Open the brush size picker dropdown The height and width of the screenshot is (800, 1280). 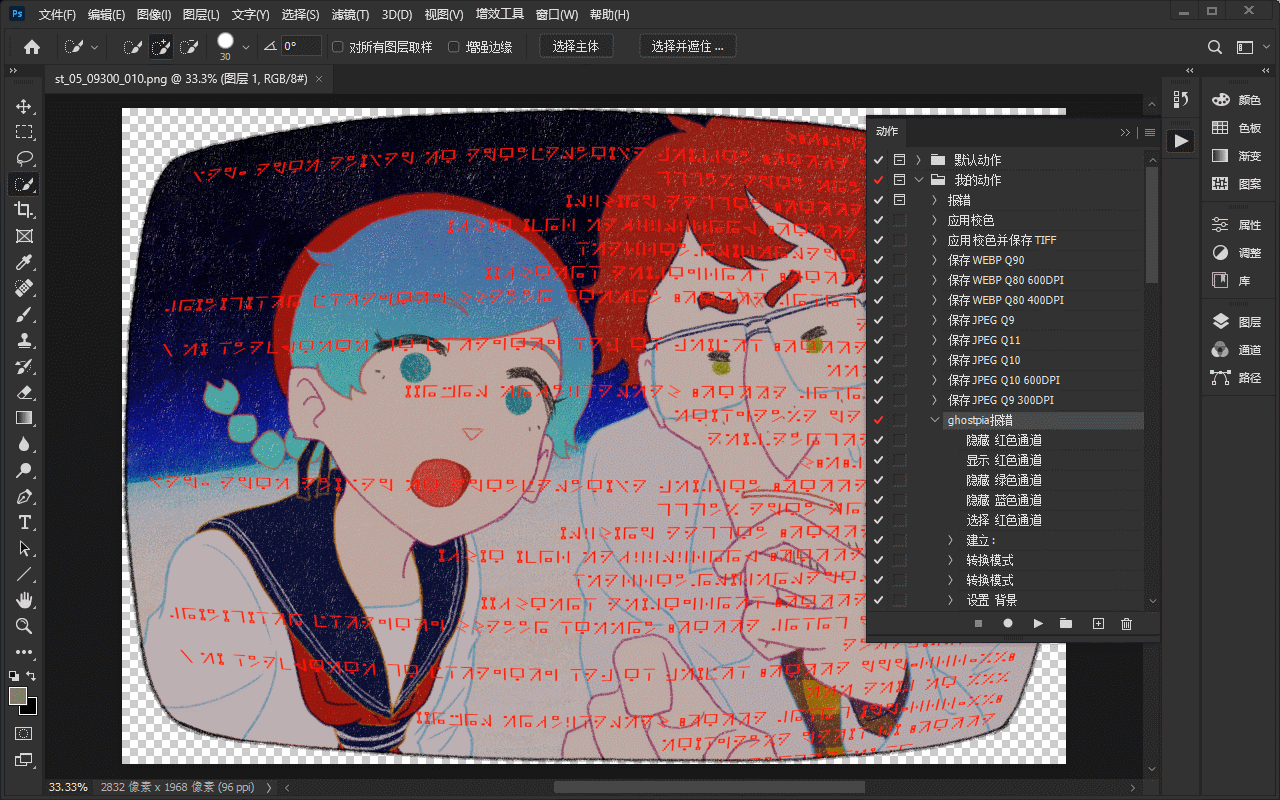point(246,47)
